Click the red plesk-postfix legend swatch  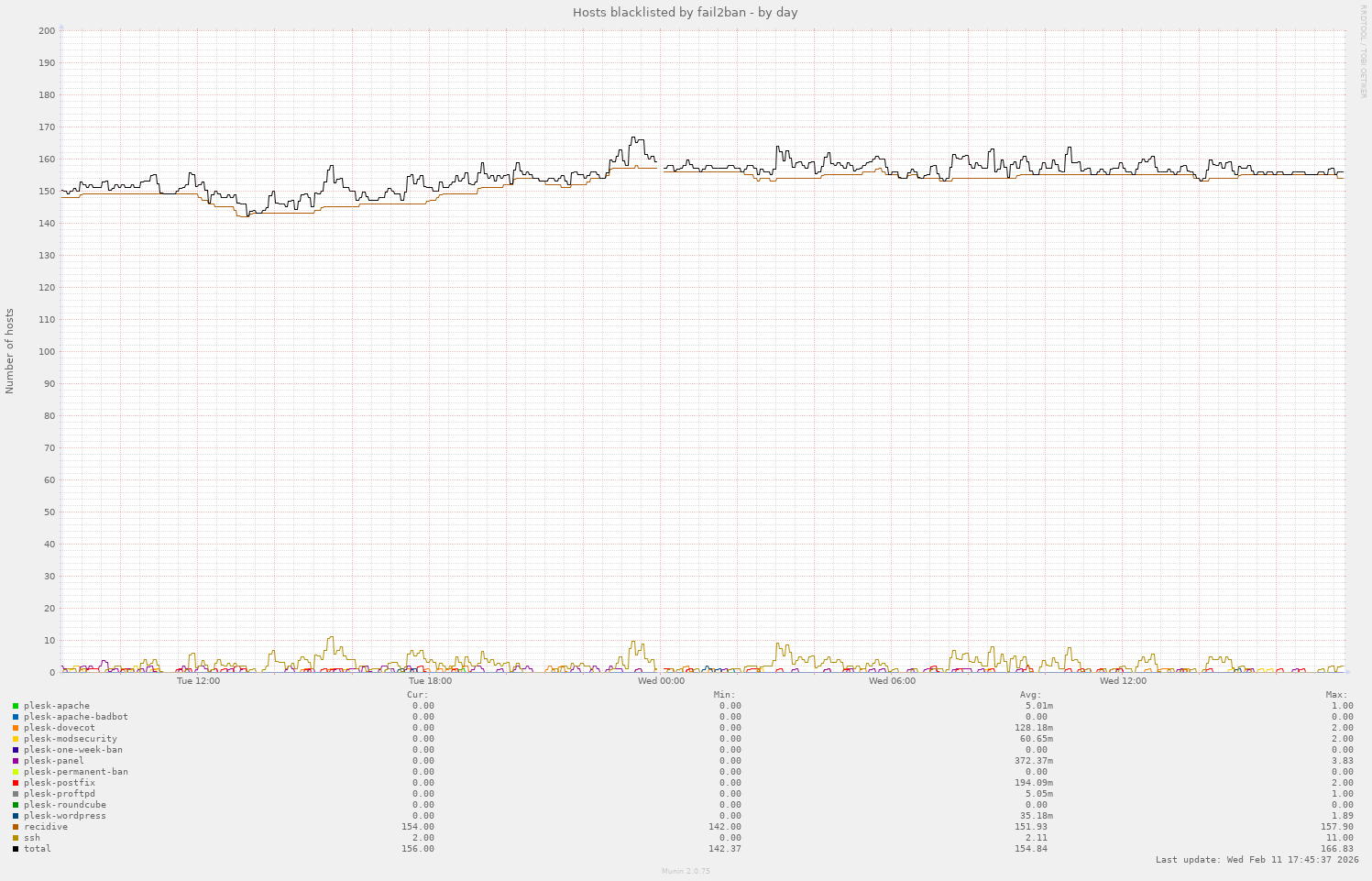pyautogui.click(x=16, y=783)
